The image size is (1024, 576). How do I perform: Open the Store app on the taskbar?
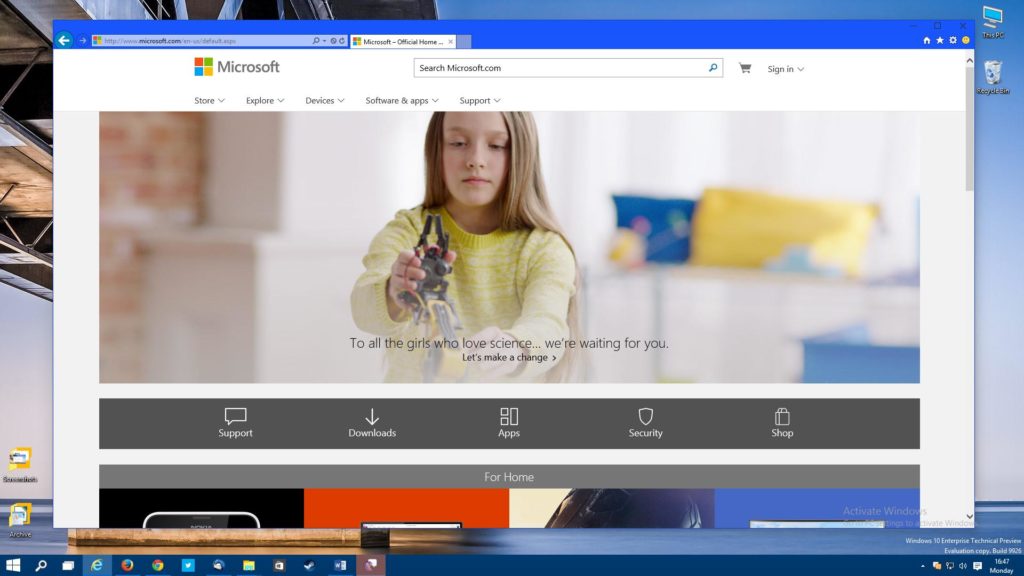click(280, 565)
